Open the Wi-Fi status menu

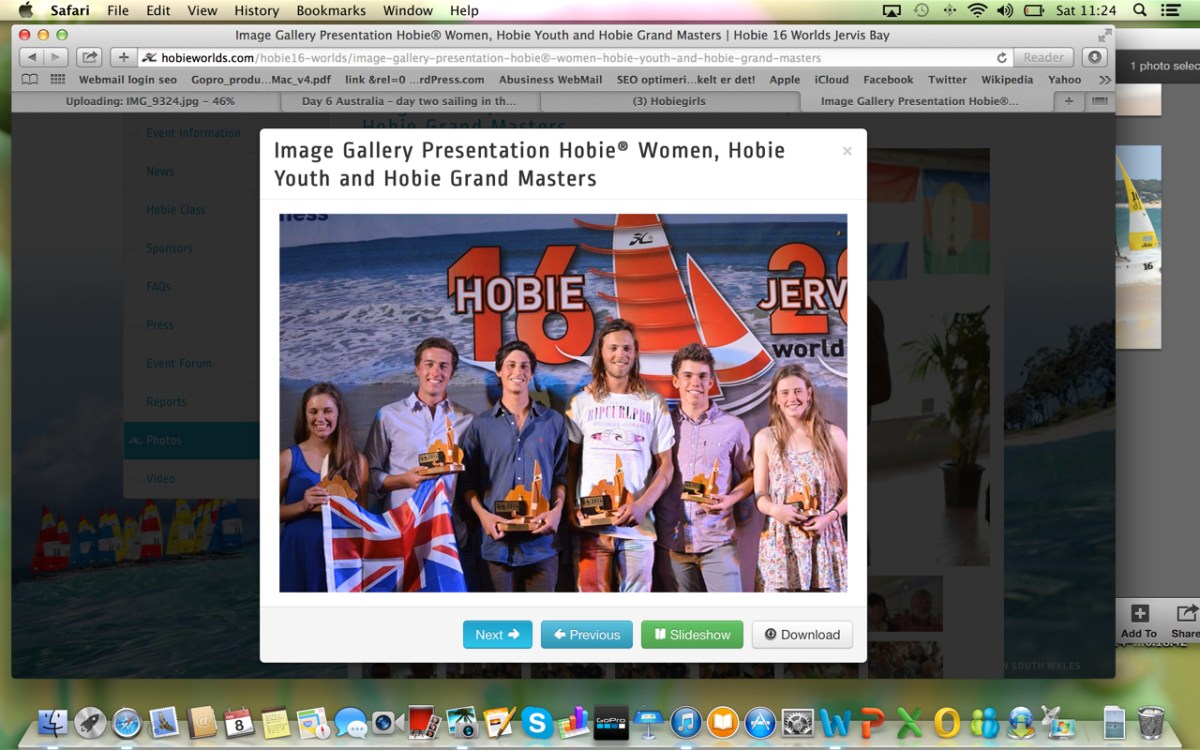(x=977, y=11)
